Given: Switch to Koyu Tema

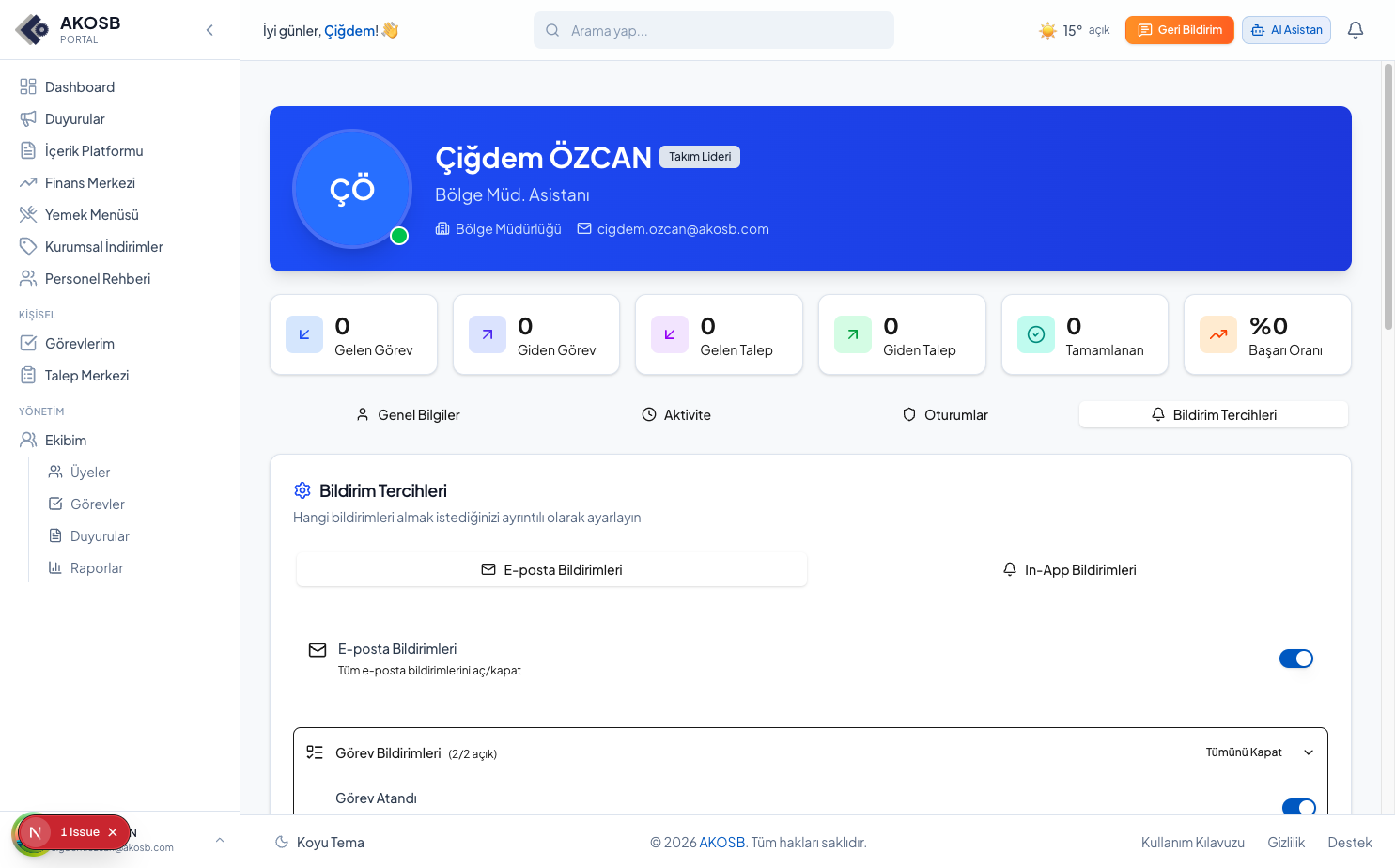Looking at the screenshot, I should pos(319,843).
